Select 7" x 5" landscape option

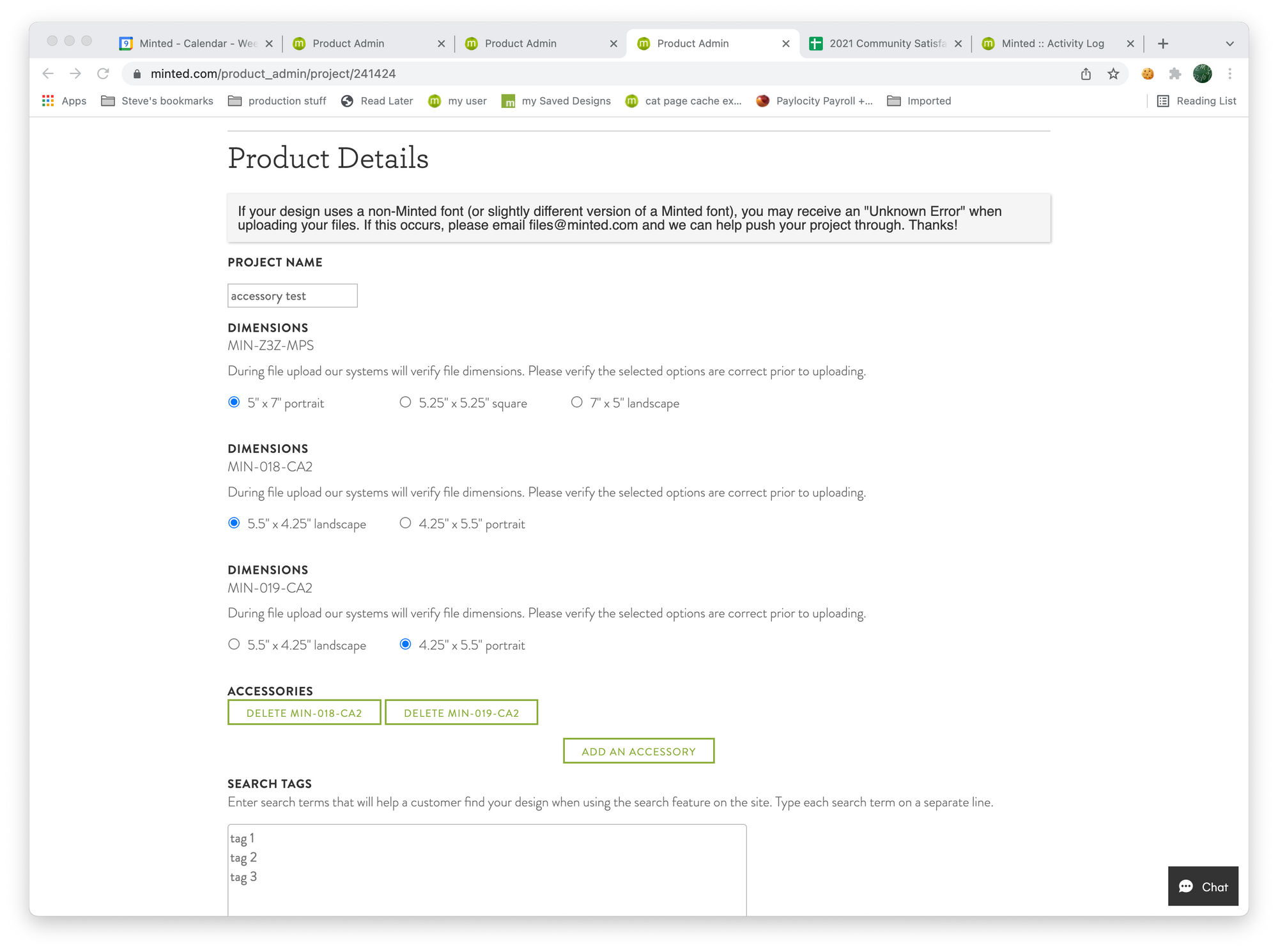pos(576,403)
